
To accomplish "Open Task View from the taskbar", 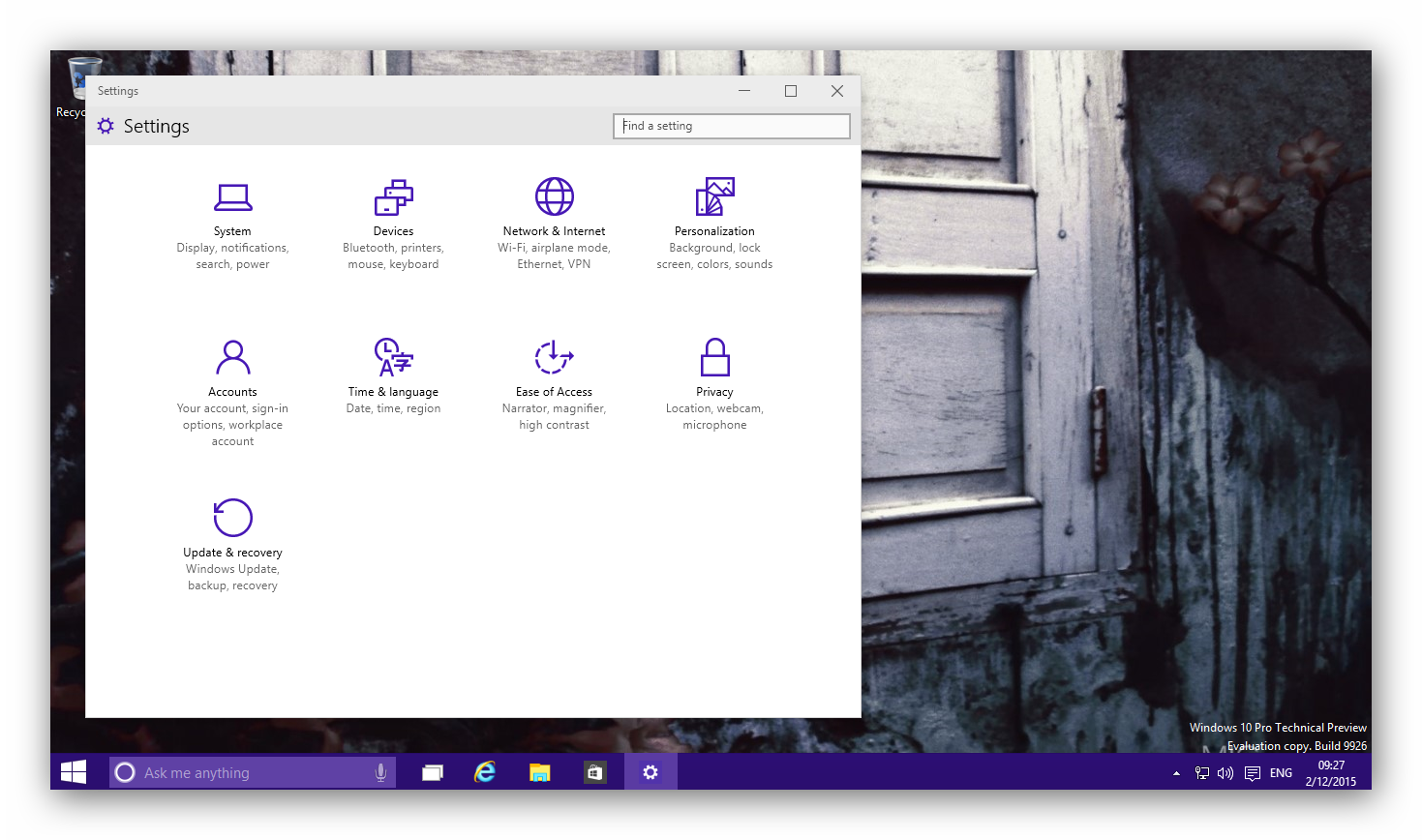I will coord(432,772).
